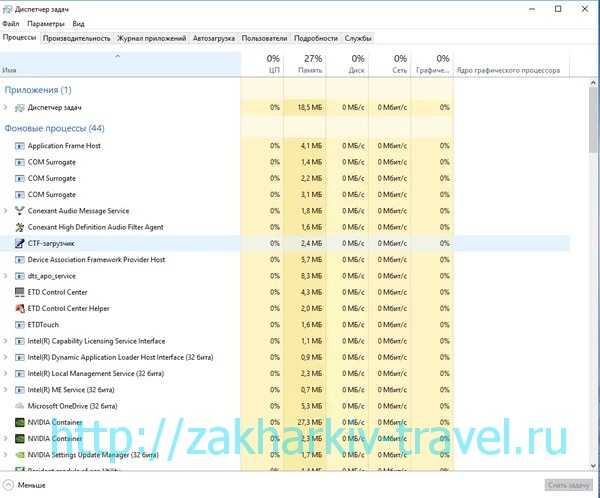Screen dimensions: 600x498
Task: Click the Intel(R) ME Service icon
Action: tap(20, 390)
